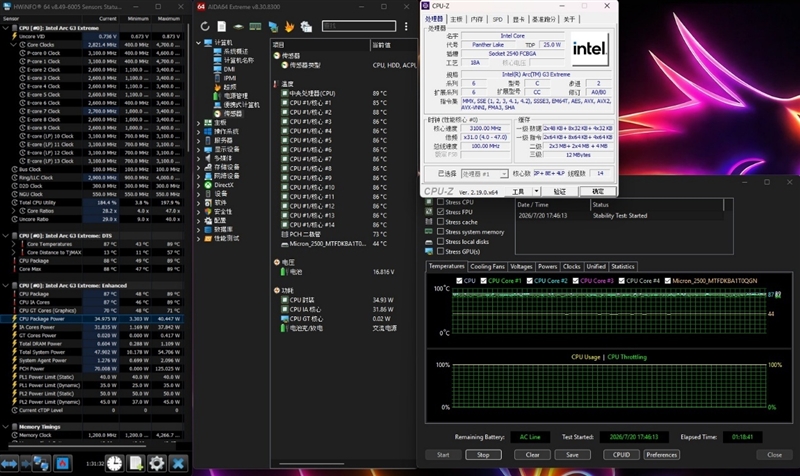Click the AIDA64 monitor diagnostics toolbar icon
800x476 pixels.
(273, 27)
